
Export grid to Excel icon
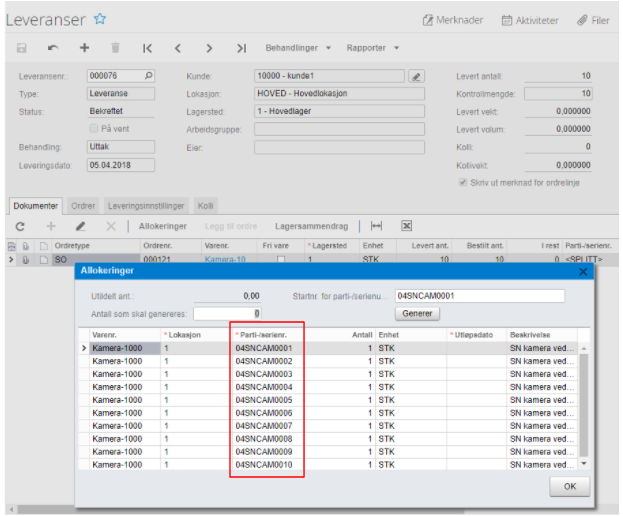click(x=406, y=226)
